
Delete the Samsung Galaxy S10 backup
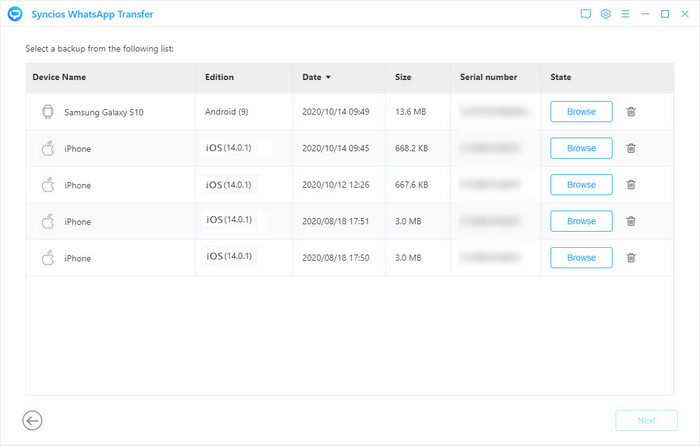pos(631,112)
